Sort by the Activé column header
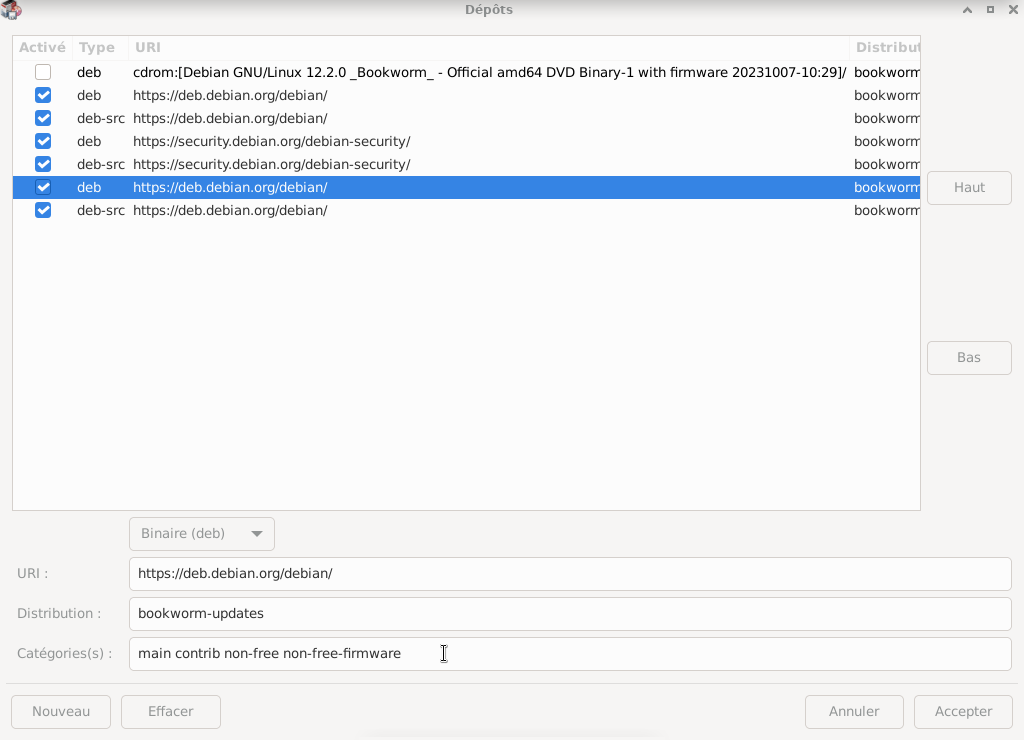Image resolution: width=1024 pixels, height=740 pixels. coord(42,48)
